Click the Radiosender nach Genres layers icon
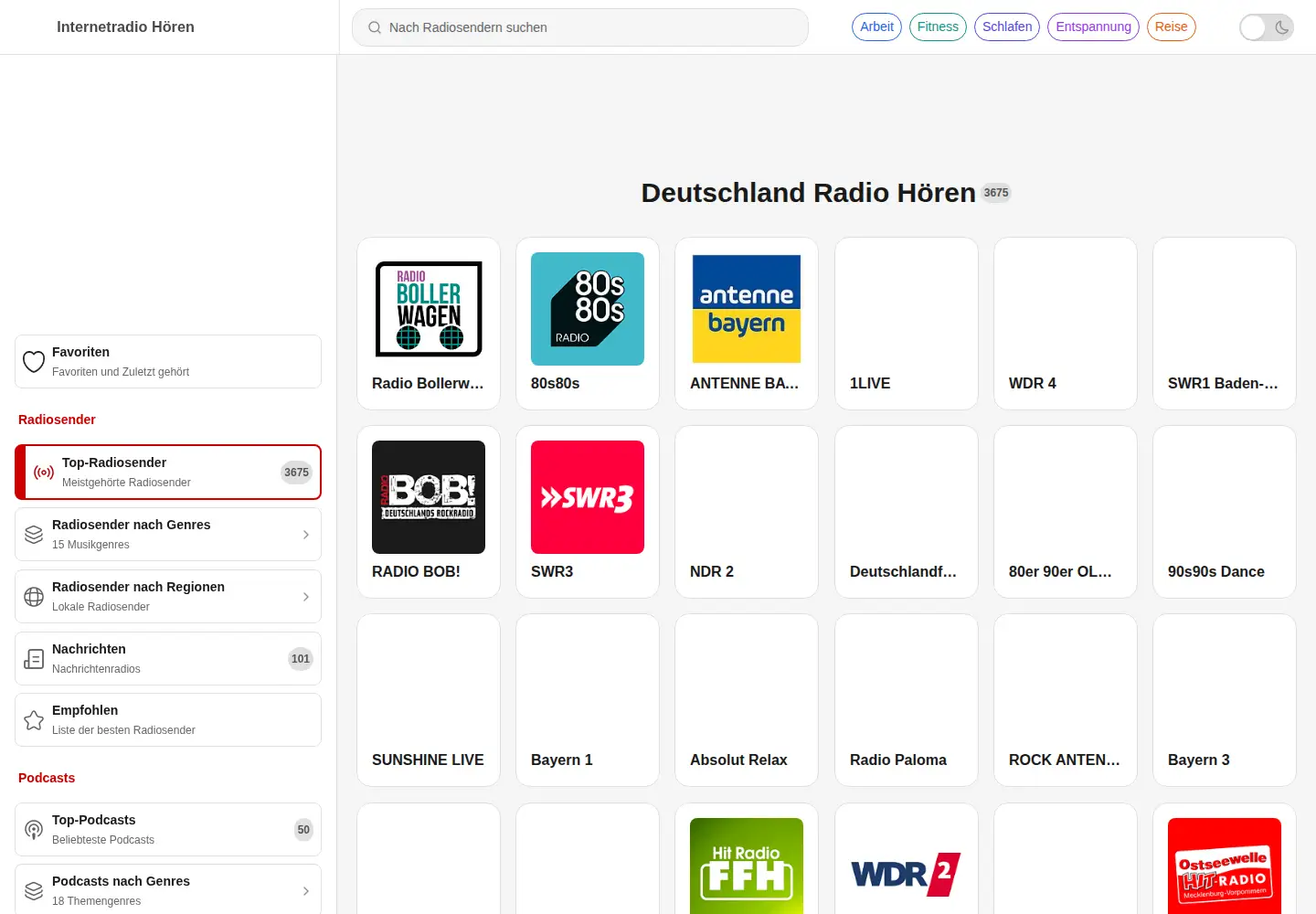Screen dimensions: 1316x914 point(34,535)
